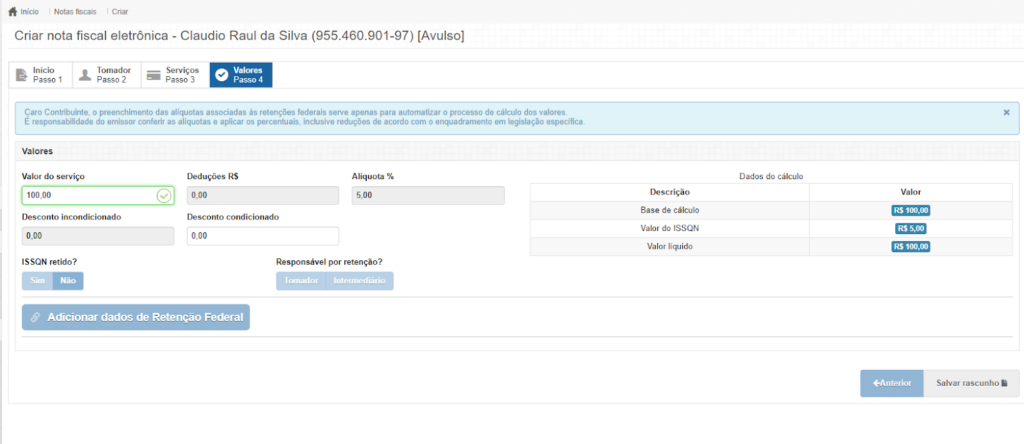Click Salvar rascunho button
Screen dimensions: 1024x444
pyautogui.click(x=971, y=383)
